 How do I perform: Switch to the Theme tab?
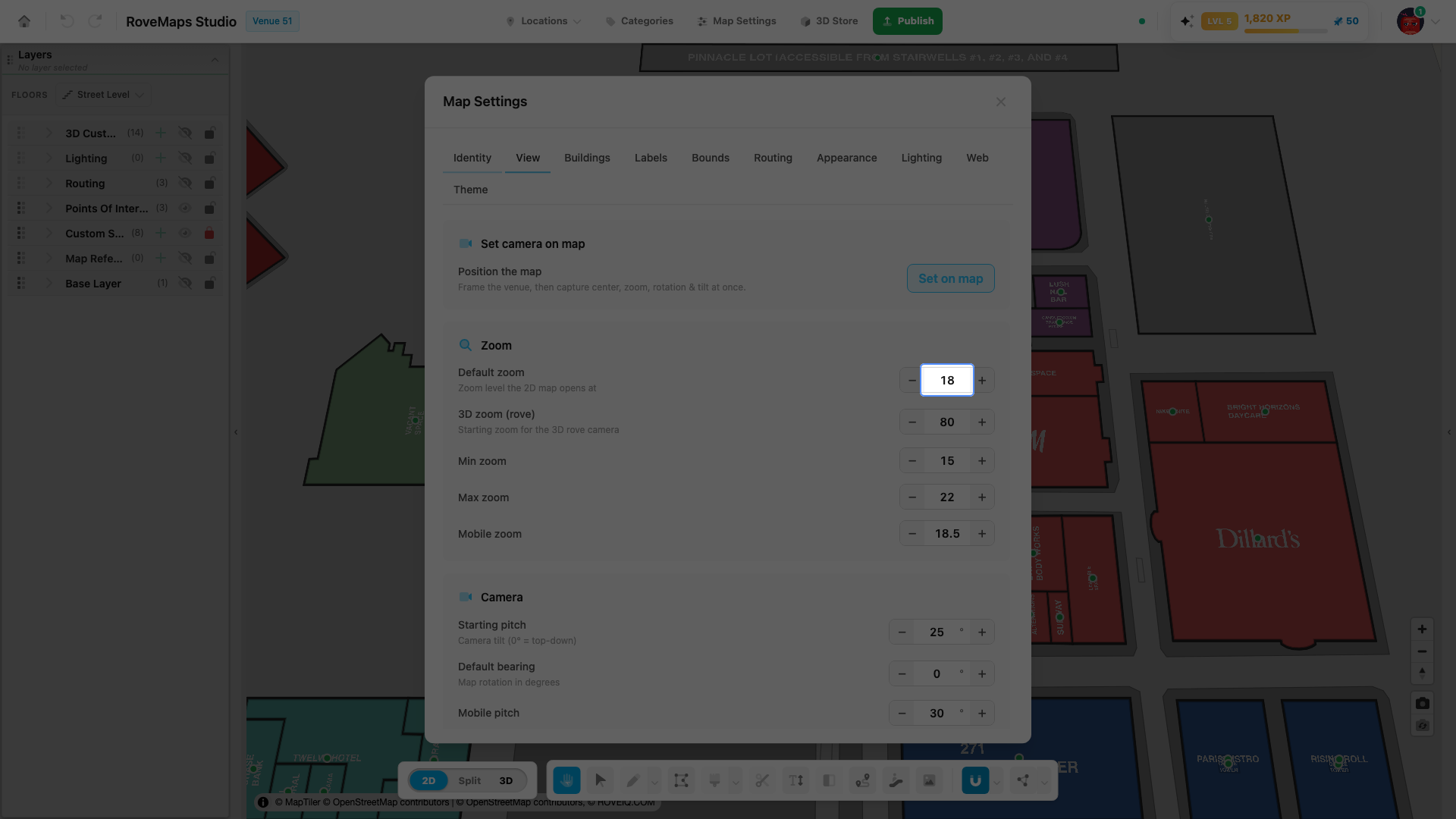[x=470, y=190]
